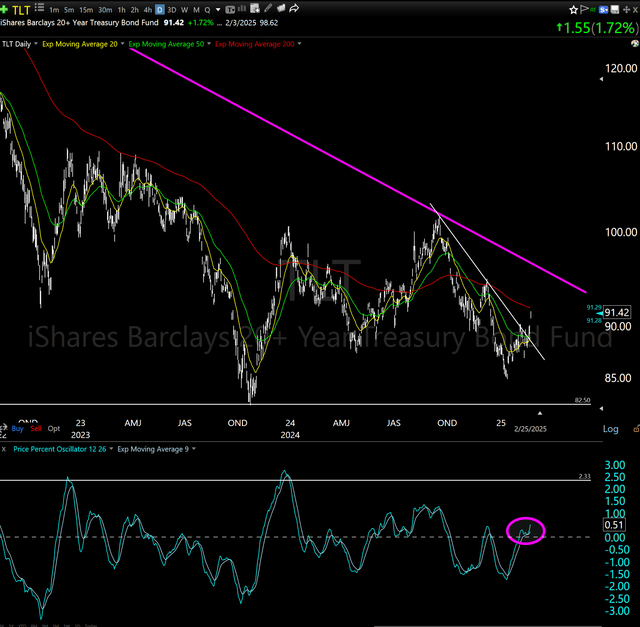Click the four-arrow move window icon
Viewport: 640px width, 627px height.
[626, 10]
